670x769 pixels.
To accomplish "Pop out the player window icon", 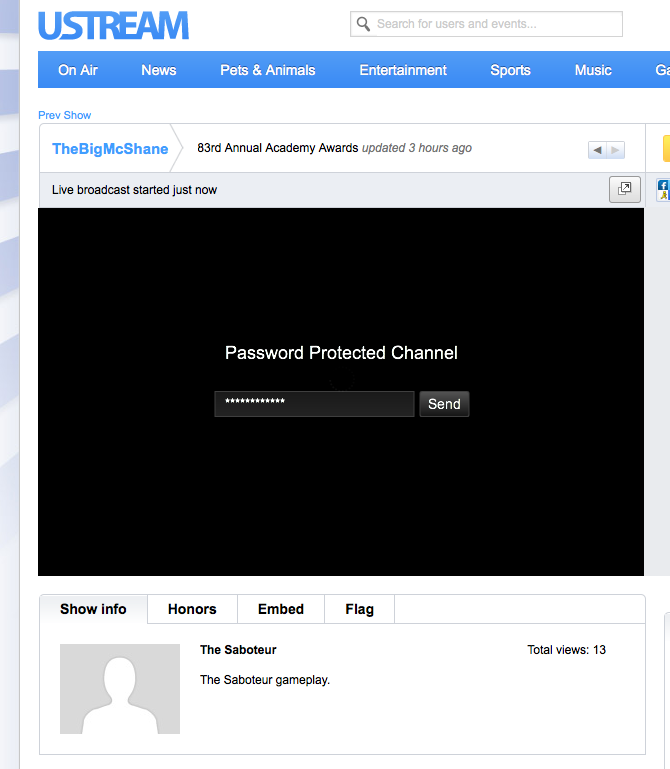I will tap(624, 189).
